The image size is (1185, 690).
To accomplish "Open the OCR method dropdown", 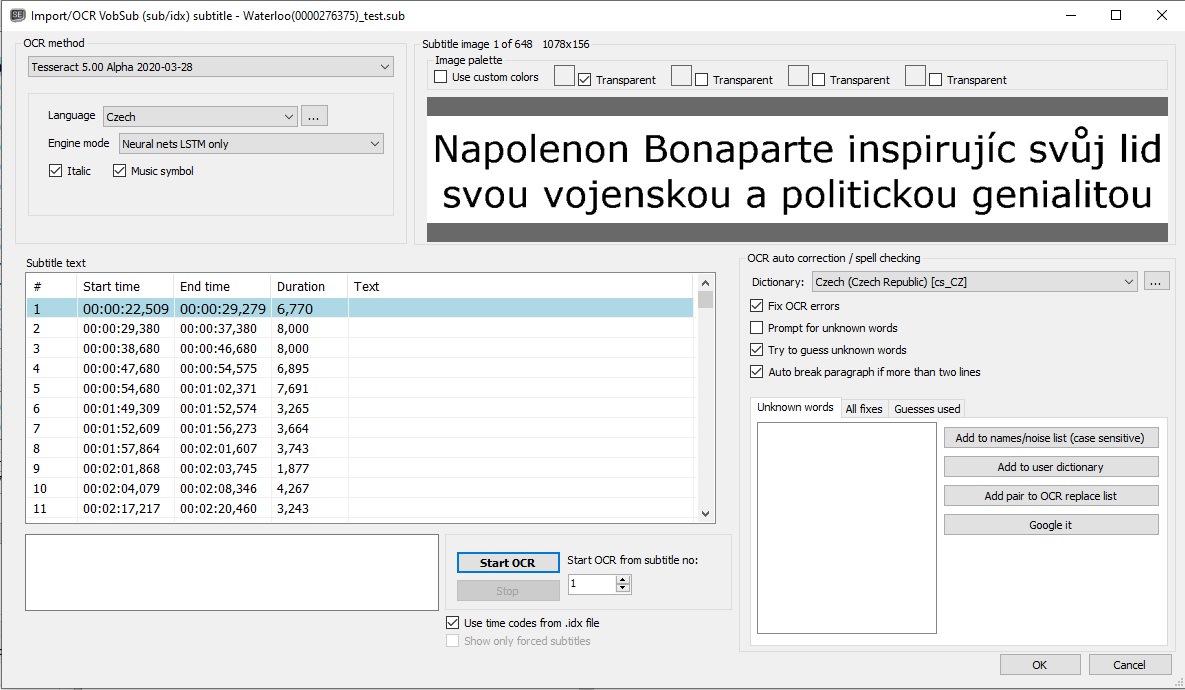I will [210, 67].
